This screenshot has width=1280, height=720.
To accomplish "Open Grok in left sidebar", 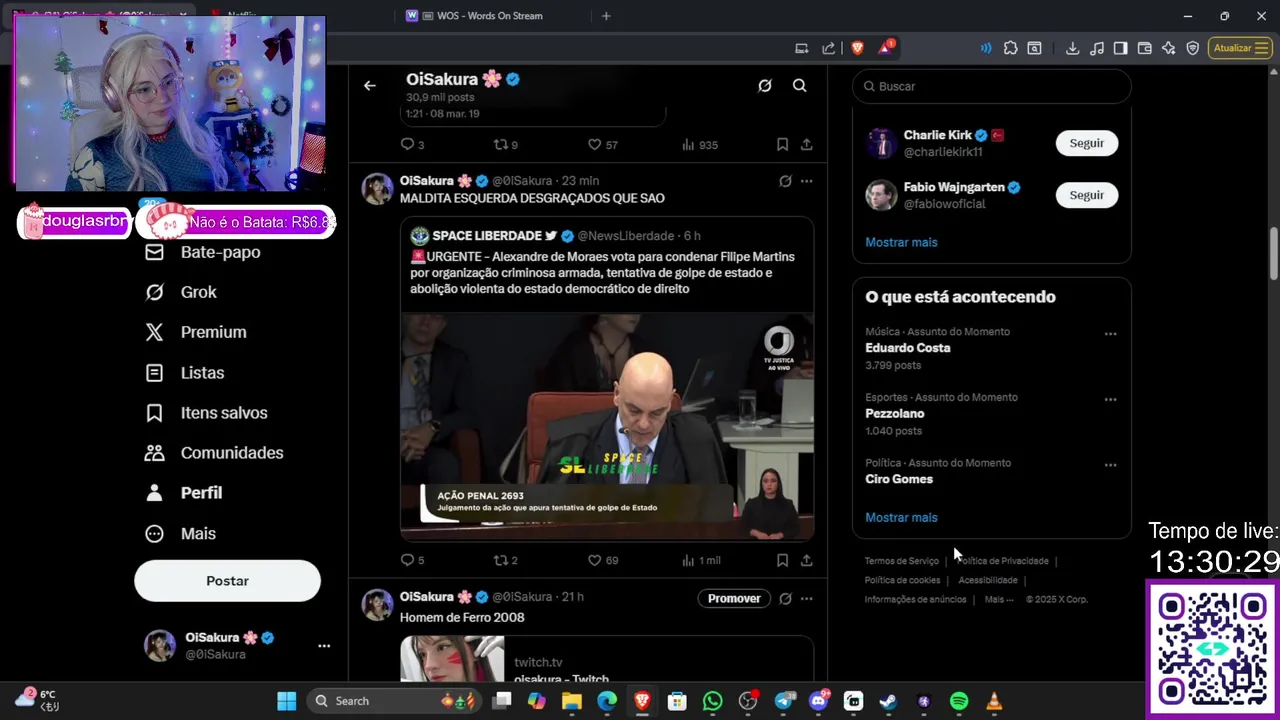I will 181,292.
